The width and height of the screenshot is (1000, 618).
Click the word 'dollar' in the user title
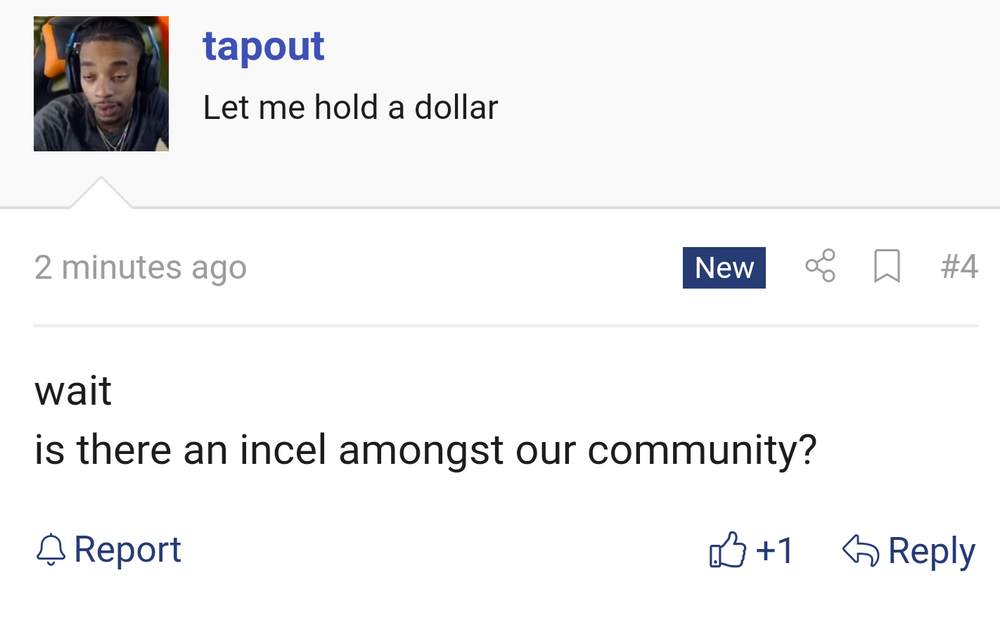coord(455,107)
